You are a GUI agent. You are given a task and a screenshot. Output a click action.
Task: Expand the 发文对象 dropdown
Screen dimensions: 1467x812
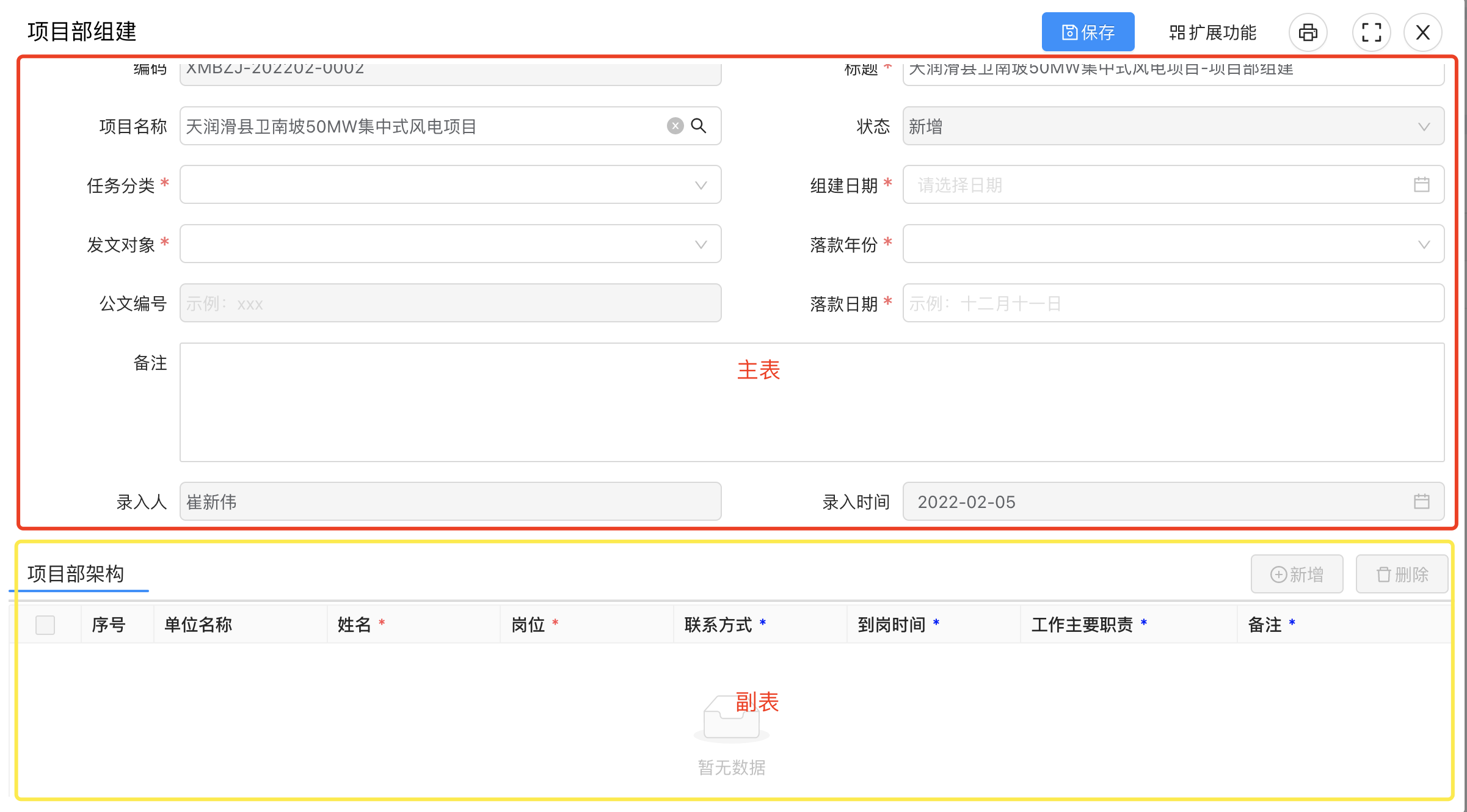pyautogui.click(x=450, y=244)
